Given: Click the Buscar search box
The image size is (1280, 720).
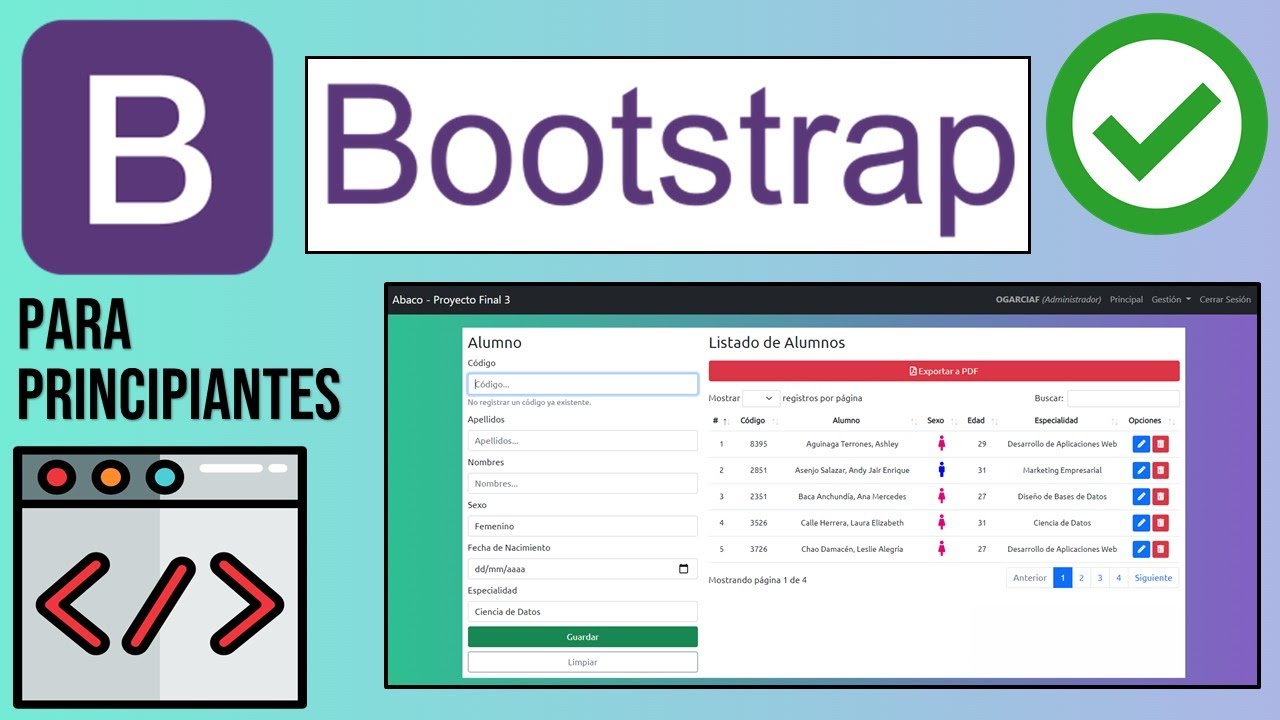Looking at the screenshot, I should [x=1123, y=398].
